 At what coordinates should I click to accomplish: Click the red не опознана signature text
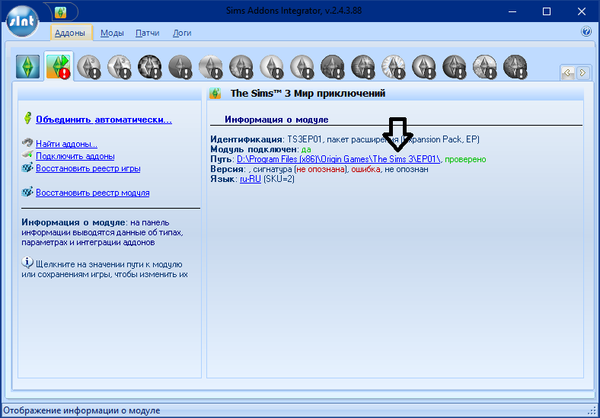tap(321, 169)
